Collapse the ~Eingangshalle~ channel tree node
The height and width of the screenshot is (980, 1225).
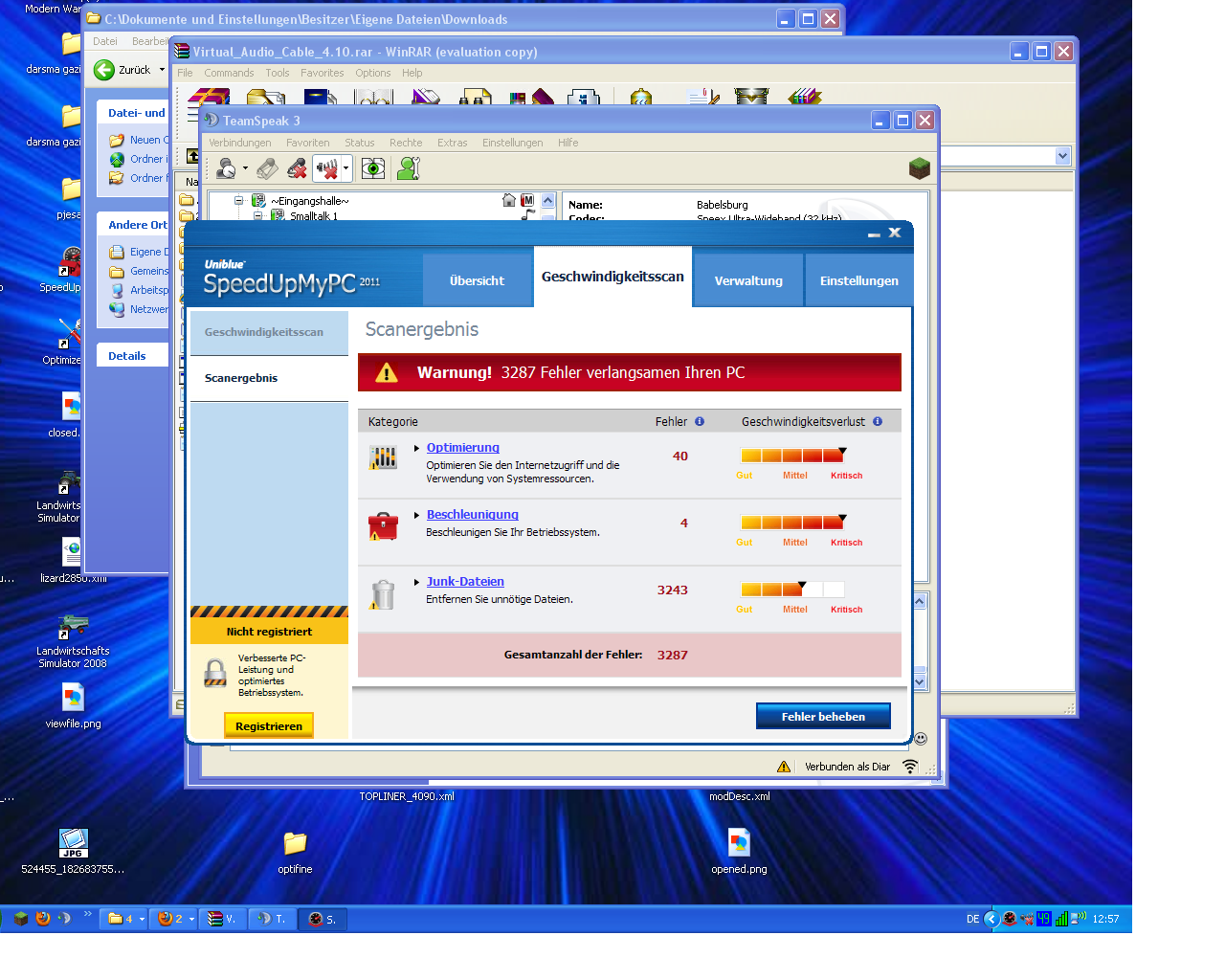(238, 201)
